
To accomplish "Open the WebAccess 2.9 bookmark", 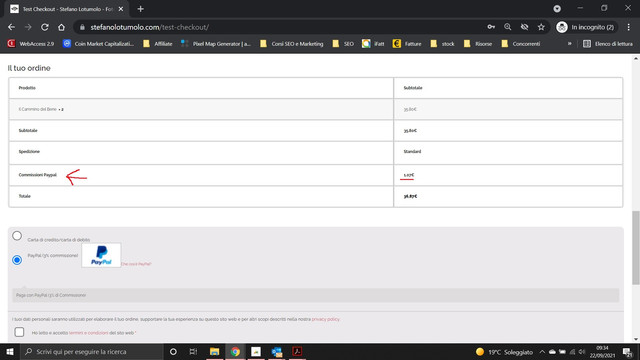I will click(31, 44).
